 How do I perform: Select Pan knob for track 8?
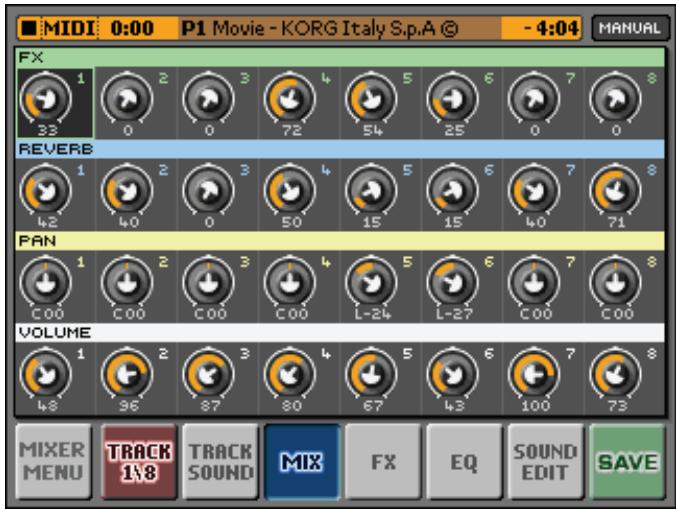[x=616, y=282]
